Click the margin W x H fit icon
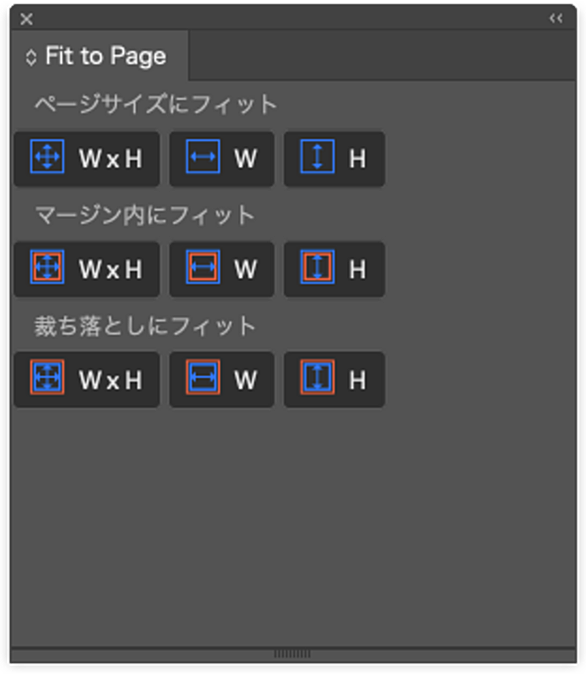Screen dimensions: 586x676 (47, 267)
